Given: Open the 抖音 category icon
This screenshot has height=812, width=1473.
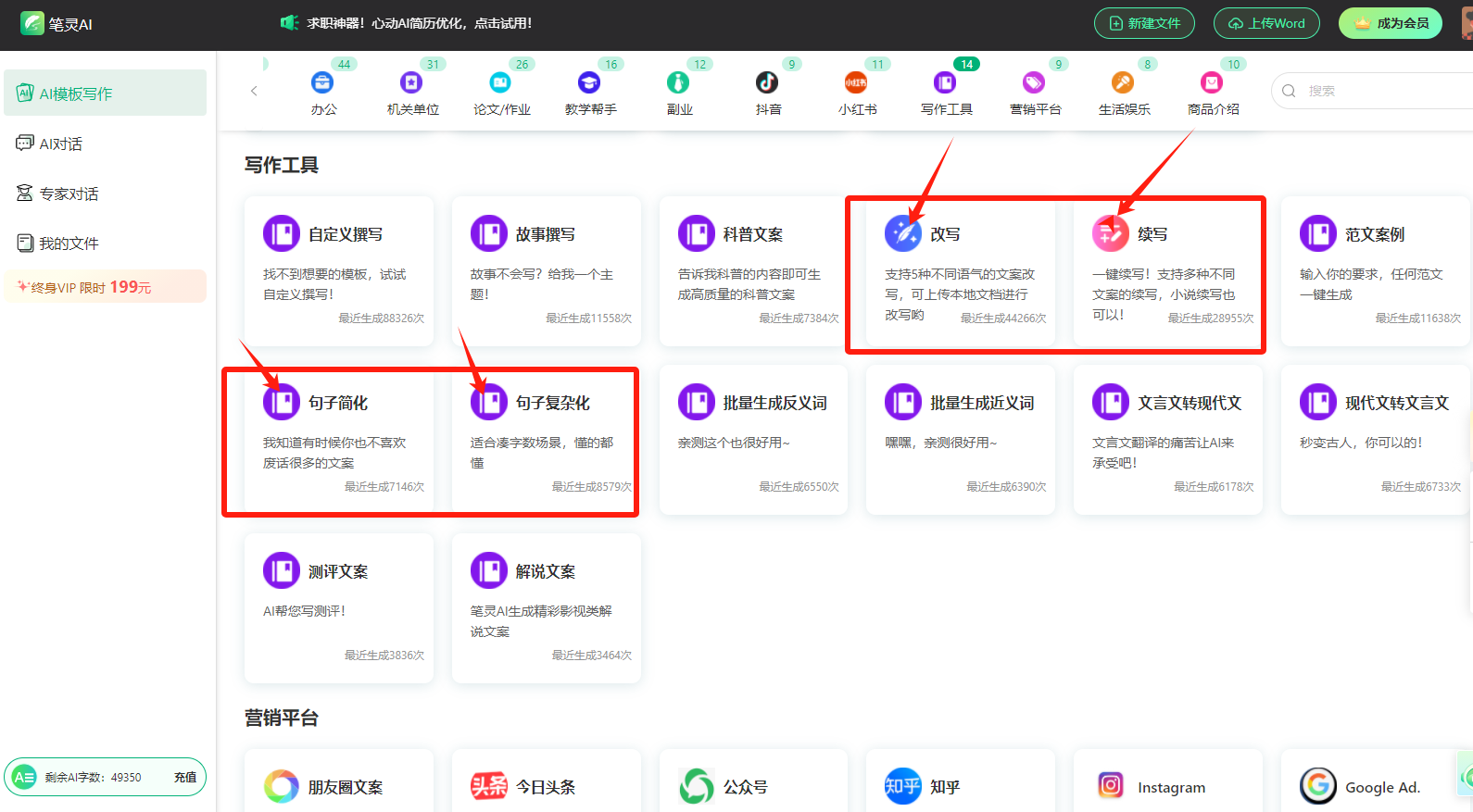Looking at the screenshot, I should point(767,82).
